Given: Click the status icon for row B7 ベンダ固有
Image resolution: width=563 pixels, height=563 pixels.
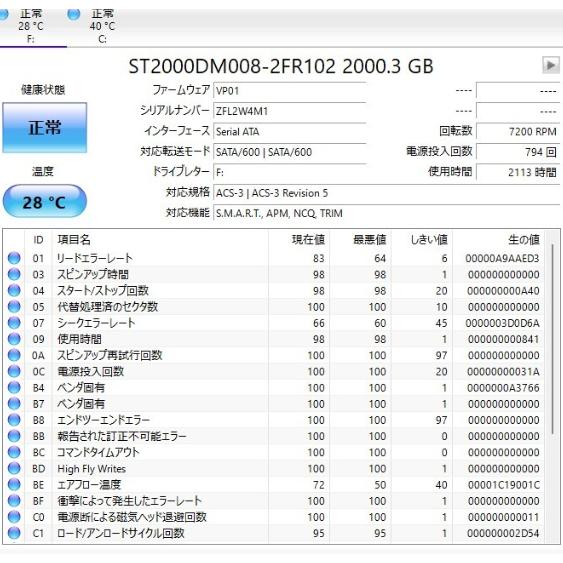Looking at the screenshot, I should [x=14, y=403].
